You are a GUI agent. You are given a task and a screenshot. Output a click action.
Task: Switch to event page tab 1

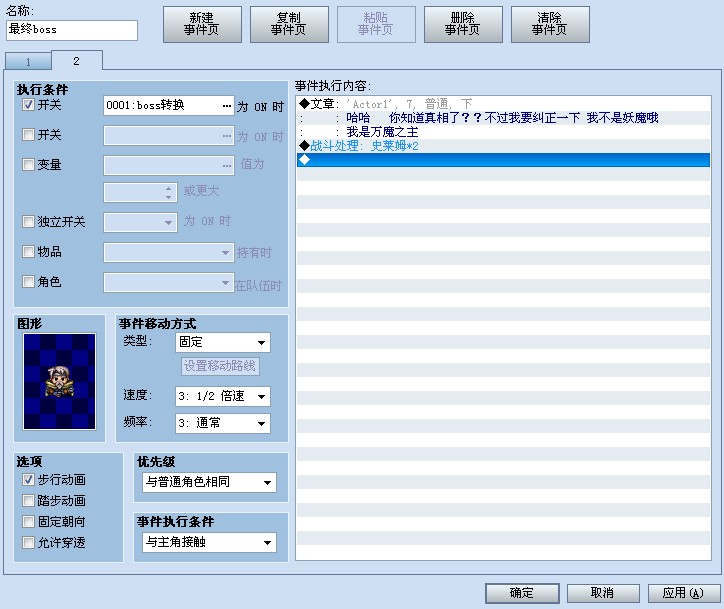(28, 62)
